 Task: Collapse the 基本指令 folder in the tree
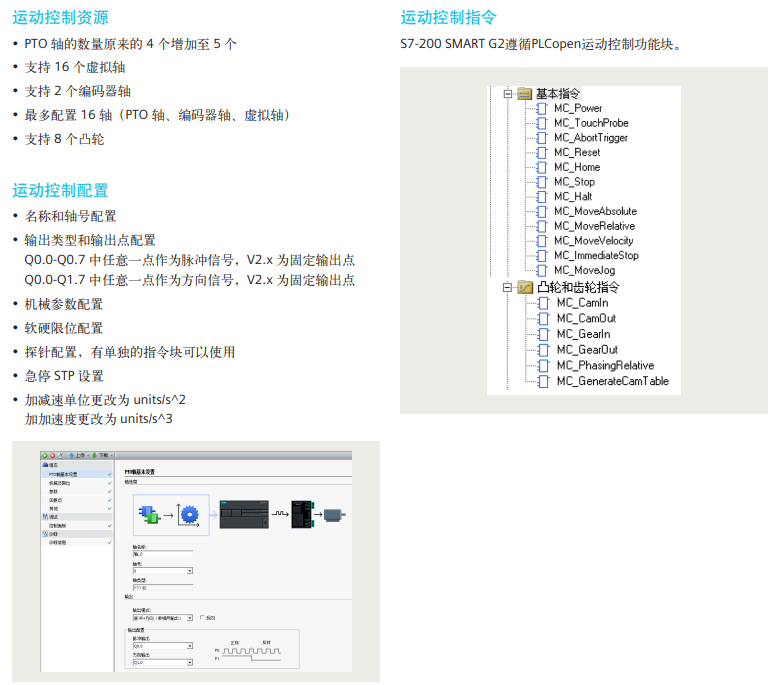[x=507, y=94]
